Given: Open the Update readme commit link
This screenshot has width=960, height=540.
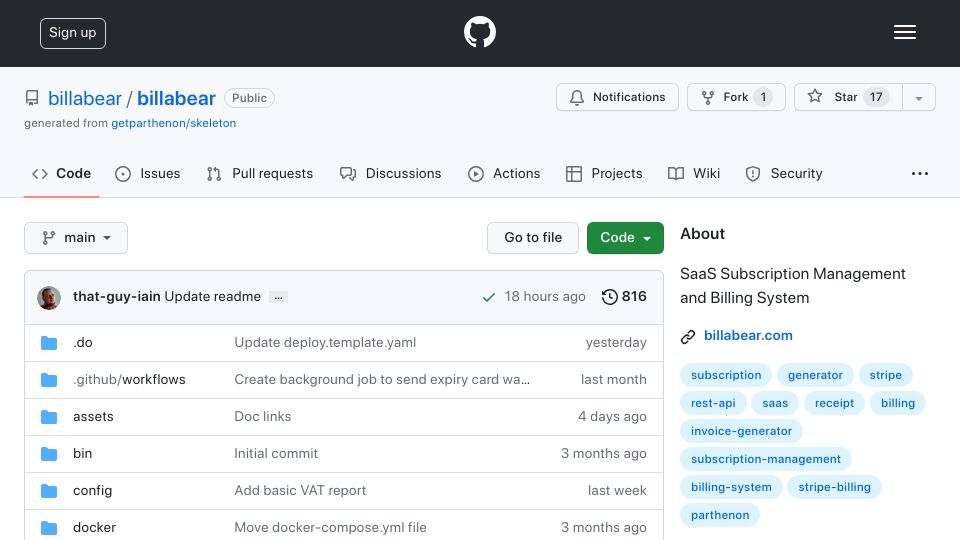Looking at the screenshot, I should coord(212,297).
